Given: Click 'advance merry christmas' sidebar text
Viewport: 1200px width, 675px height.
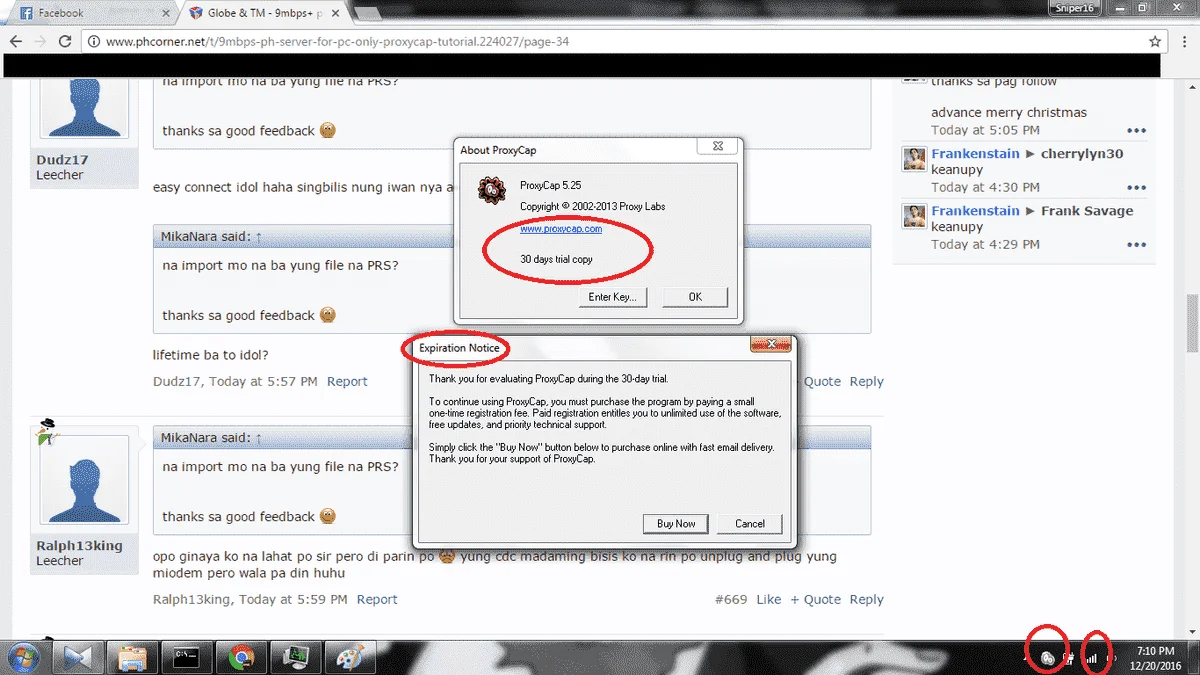Looking at the screenshot, I should tap(1009, 113).
